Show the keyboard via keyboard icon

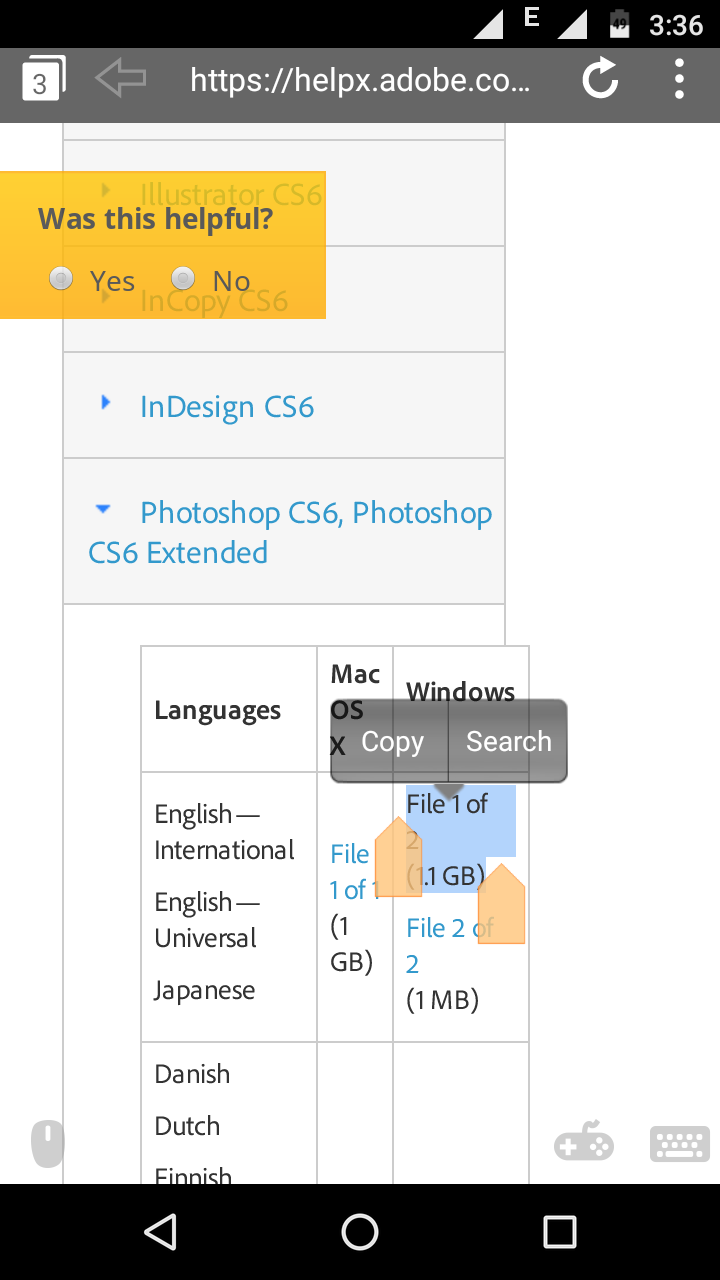(x=680, y=1144)
